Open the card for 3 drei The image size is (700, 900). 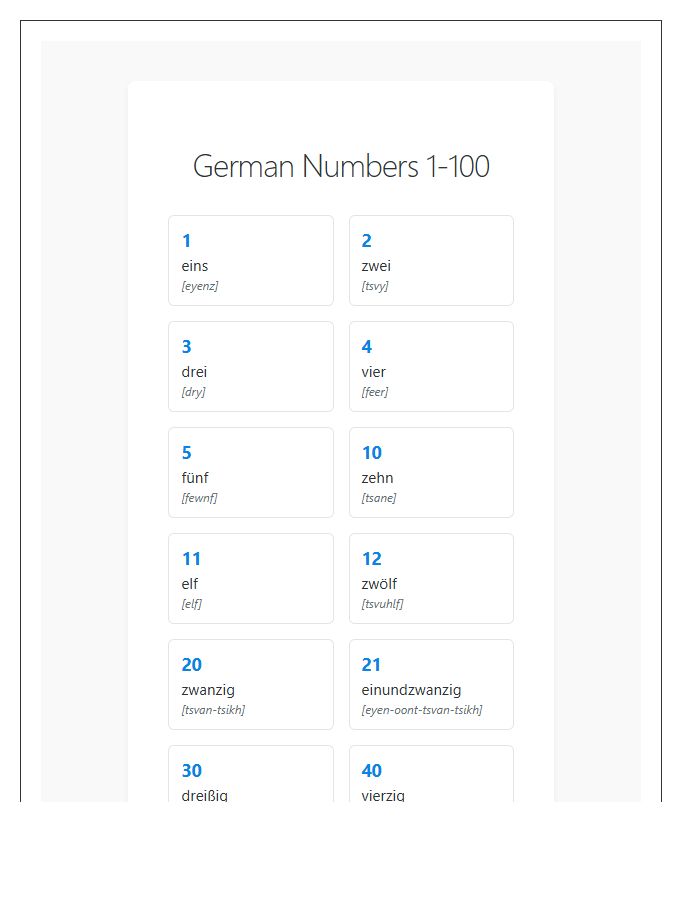pos(251,366)
